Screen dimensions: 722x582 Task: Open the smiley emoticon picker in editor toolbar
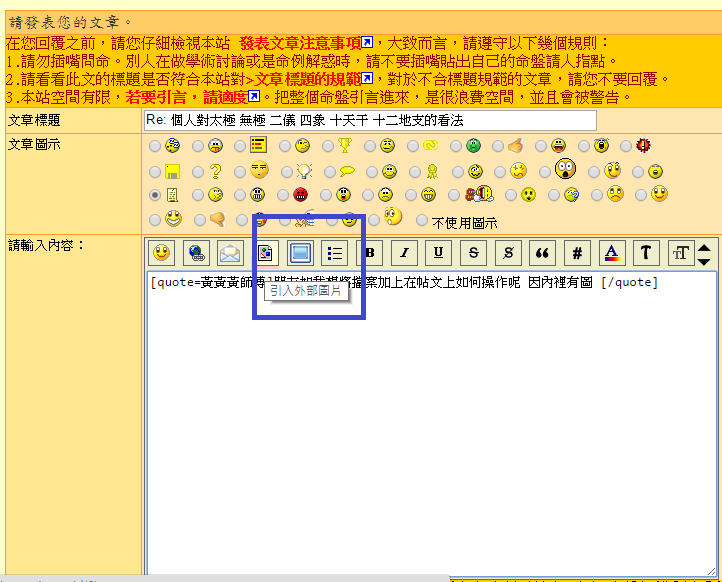162,253
